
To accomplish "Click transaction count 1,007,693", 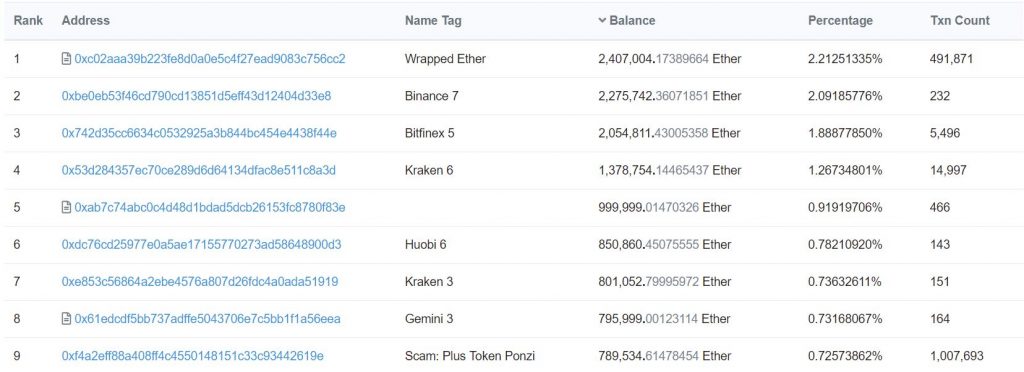I will click(957, 356).
